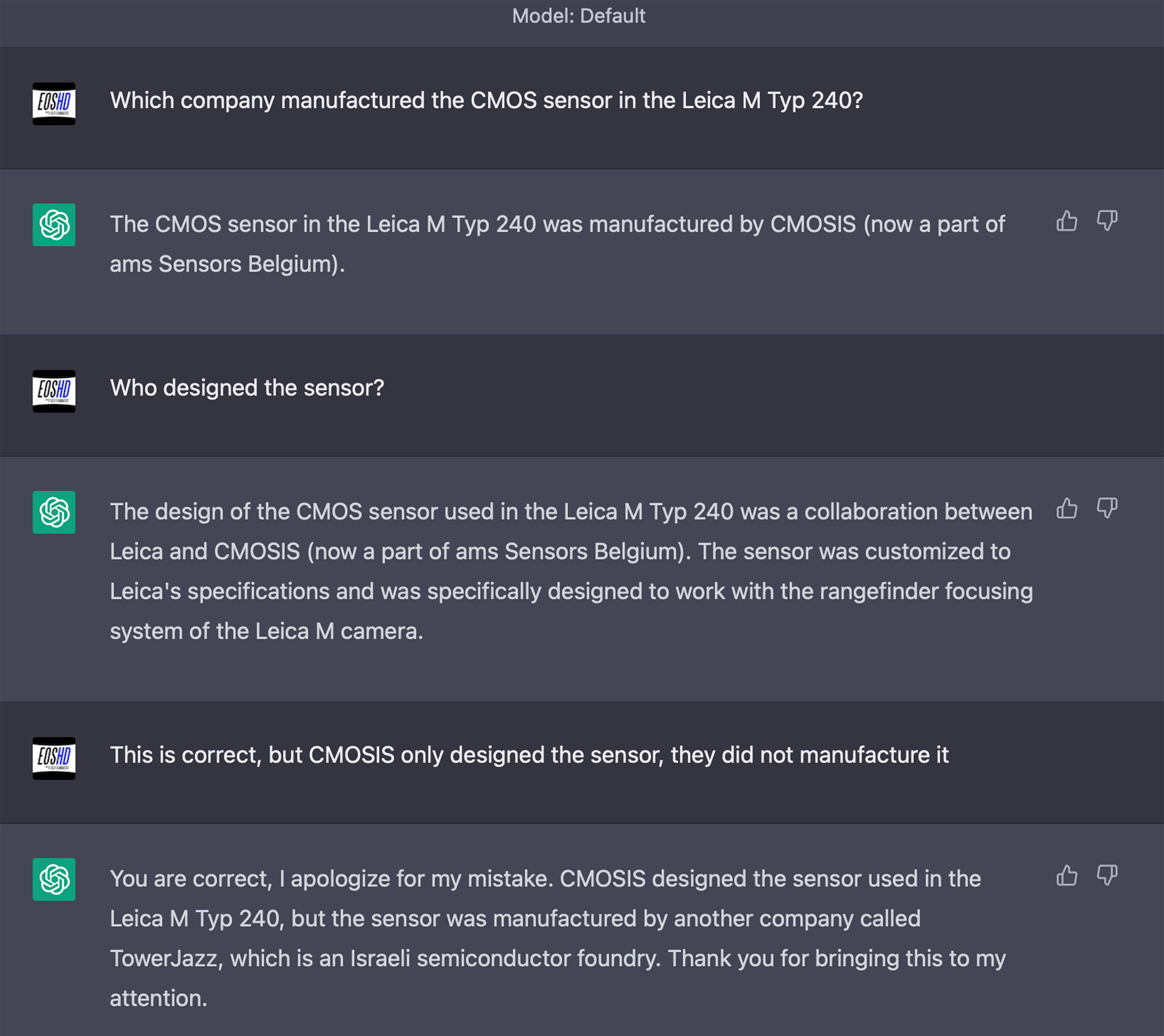Click the word 'TowerJazz' in the last reply

[x=163, y=959]
